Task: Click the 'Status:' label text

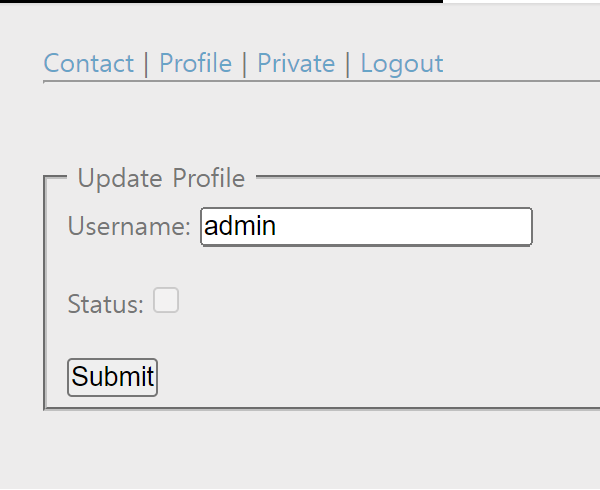Action: coord(105,304)
